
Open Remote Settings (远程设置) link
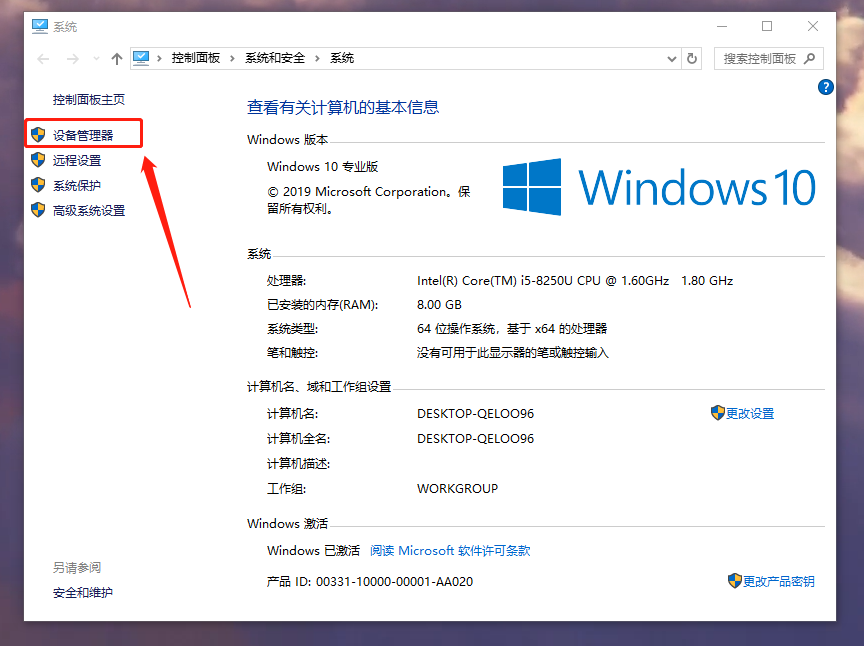coord(77,160)
